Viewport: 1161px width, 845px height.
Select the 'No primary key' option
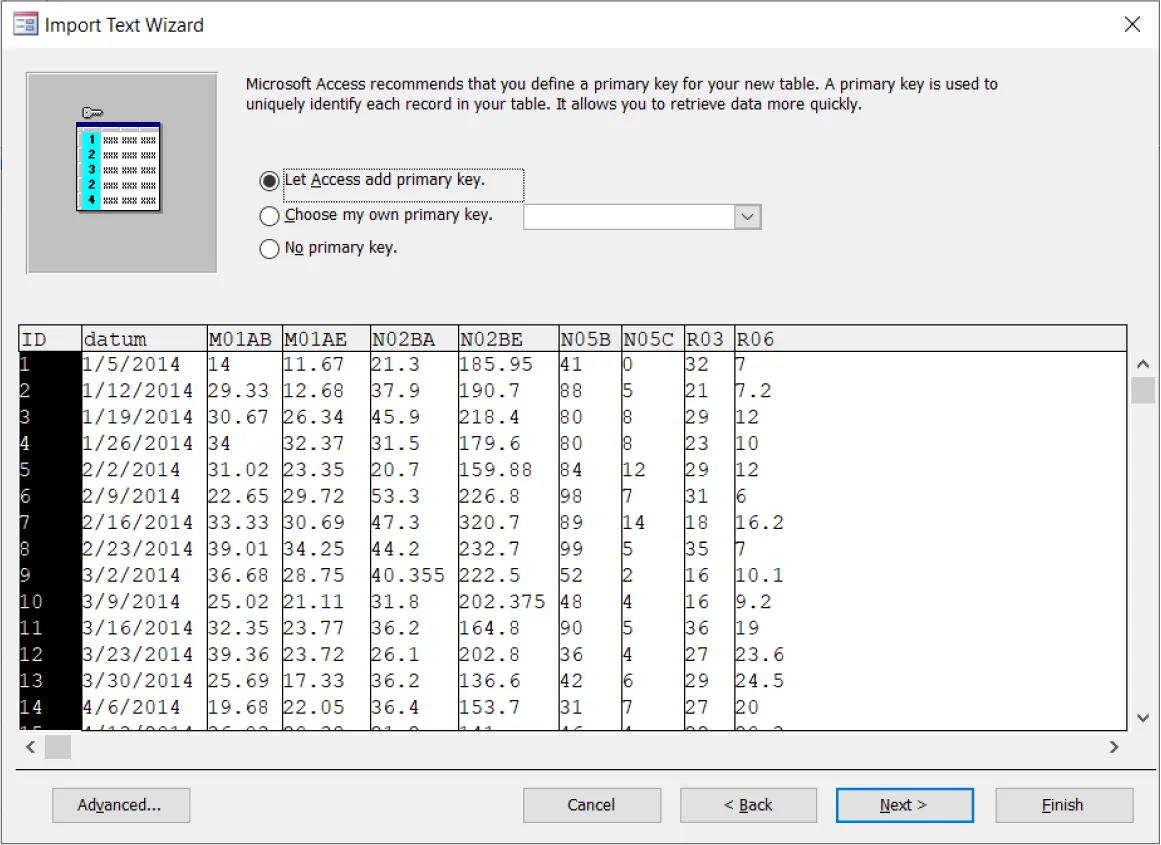coord(269,248)
